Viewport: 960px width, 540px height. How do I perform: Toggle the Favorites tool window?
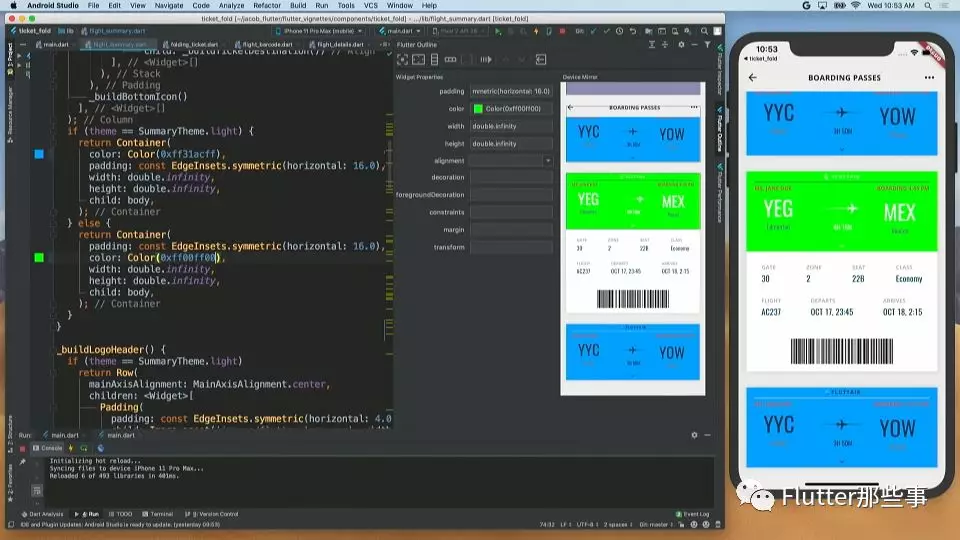(x=10, y=484)
